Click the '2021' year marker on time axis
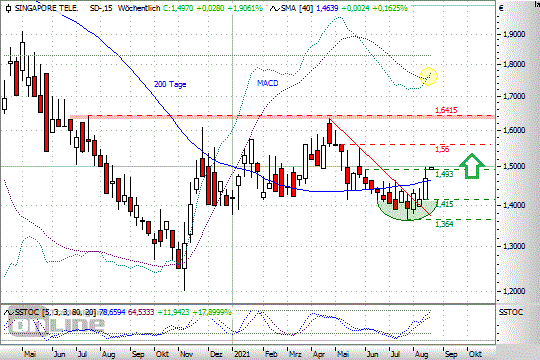The image size is (540, 360). 242,354
